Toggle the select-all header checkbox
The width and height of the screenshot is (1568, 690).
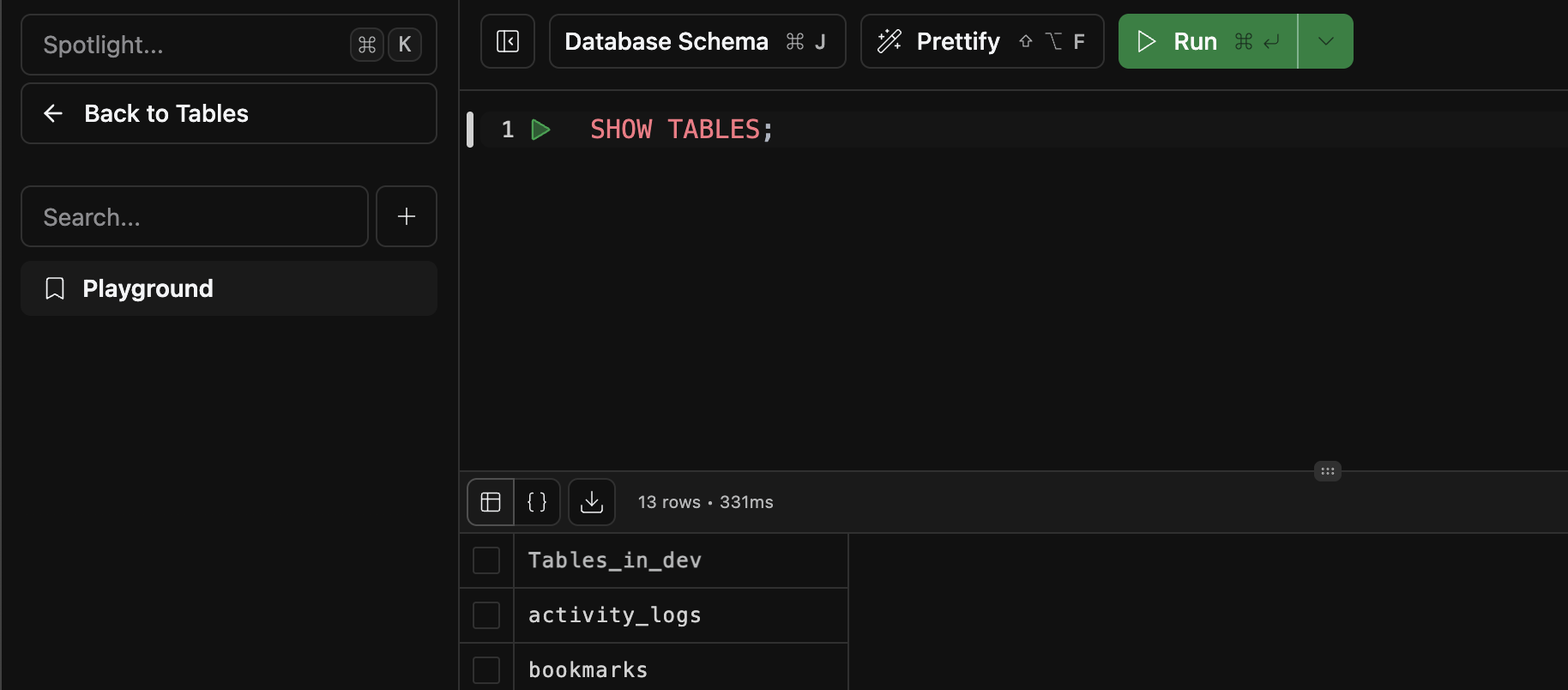tap(486, 560)
